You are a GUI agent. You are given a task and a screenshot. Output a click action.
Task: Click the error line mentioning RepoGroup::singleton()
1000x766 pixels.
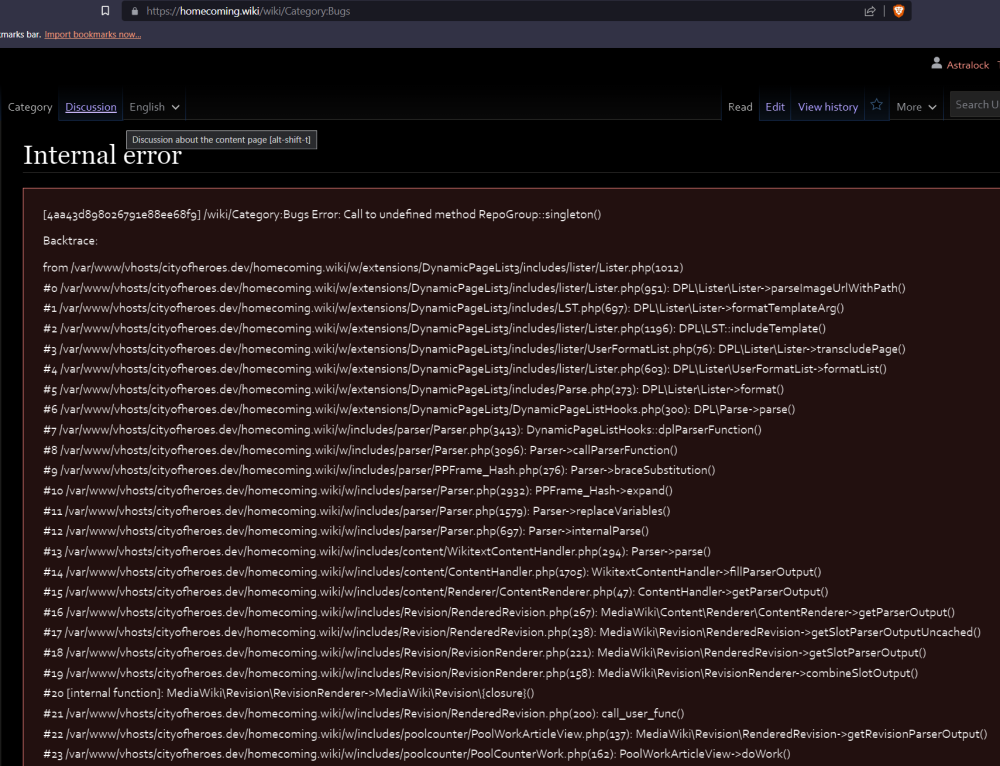coord(322,214)
